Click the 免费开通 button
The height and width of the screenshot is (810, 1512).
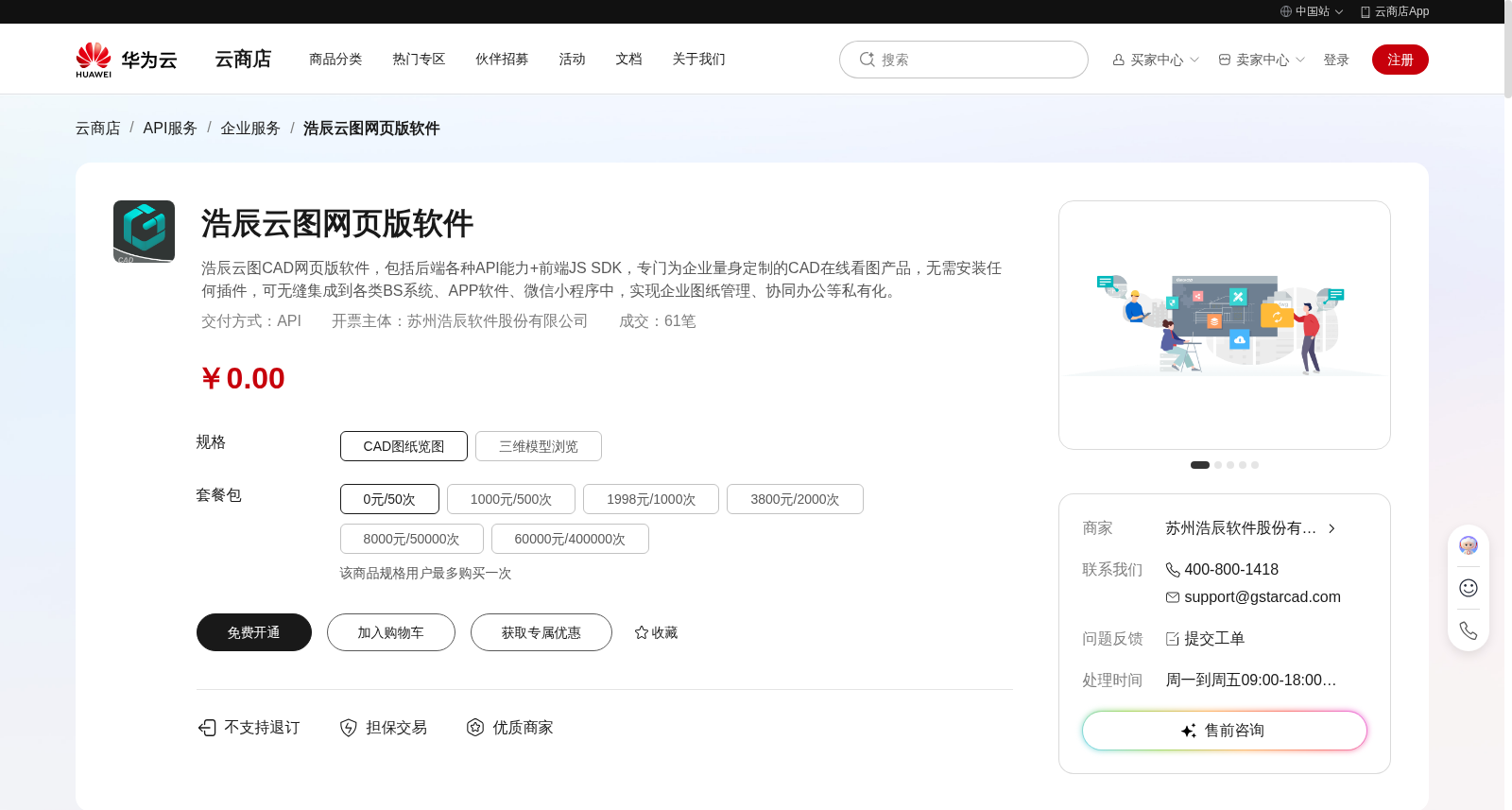(x=254, y=632)
